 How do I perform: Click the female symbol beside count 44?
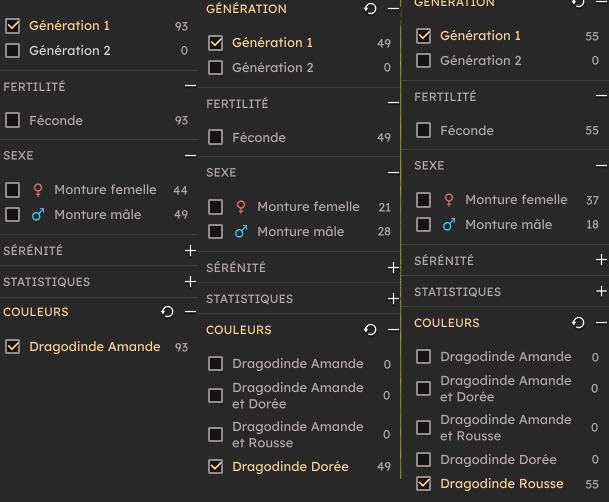(x=38, y=190)
